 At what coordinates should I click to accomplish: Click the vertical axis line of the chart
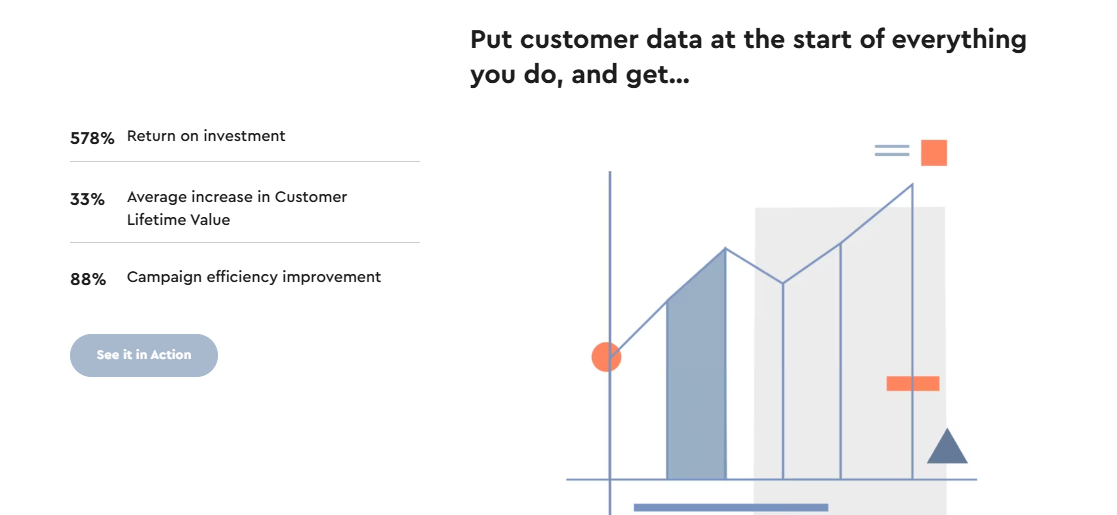pos(610,342)
